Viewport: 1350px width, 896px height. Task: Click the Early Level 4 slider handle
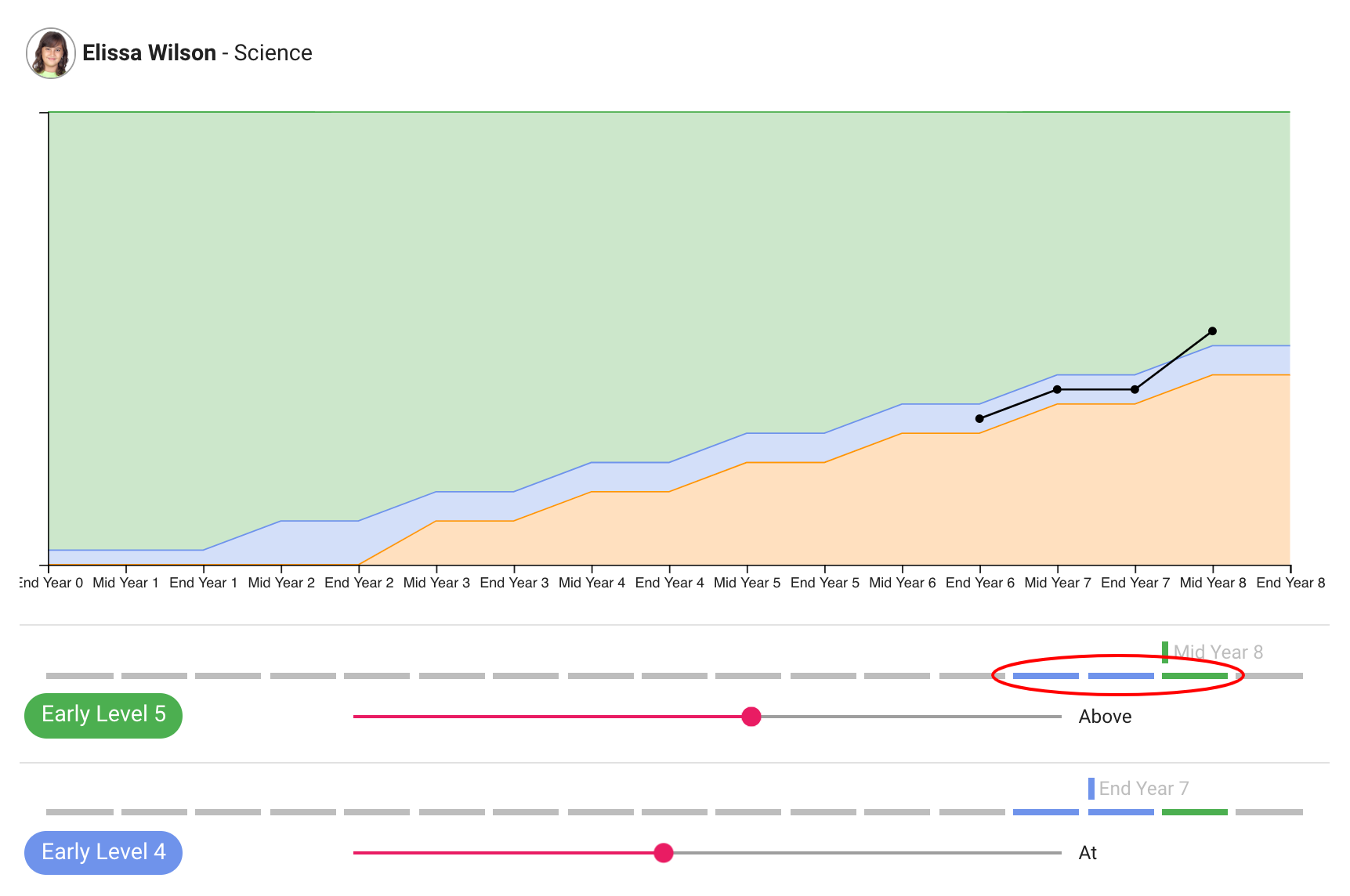click(x=664, y=853)
